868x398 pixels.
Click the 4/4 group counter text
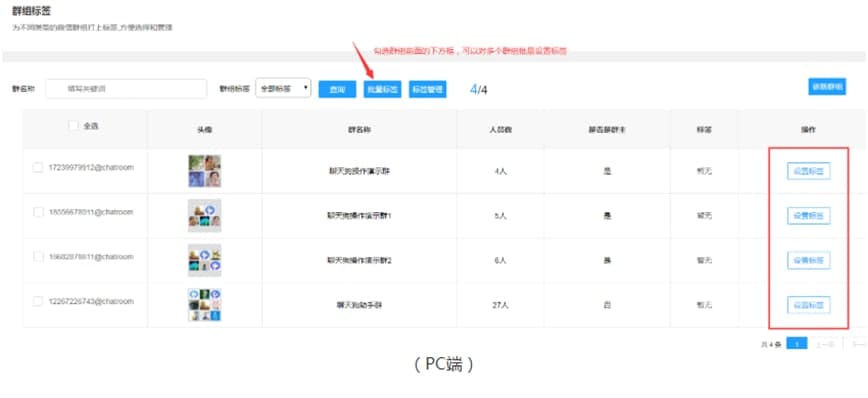pyautogui.click(x=479, y=89)
